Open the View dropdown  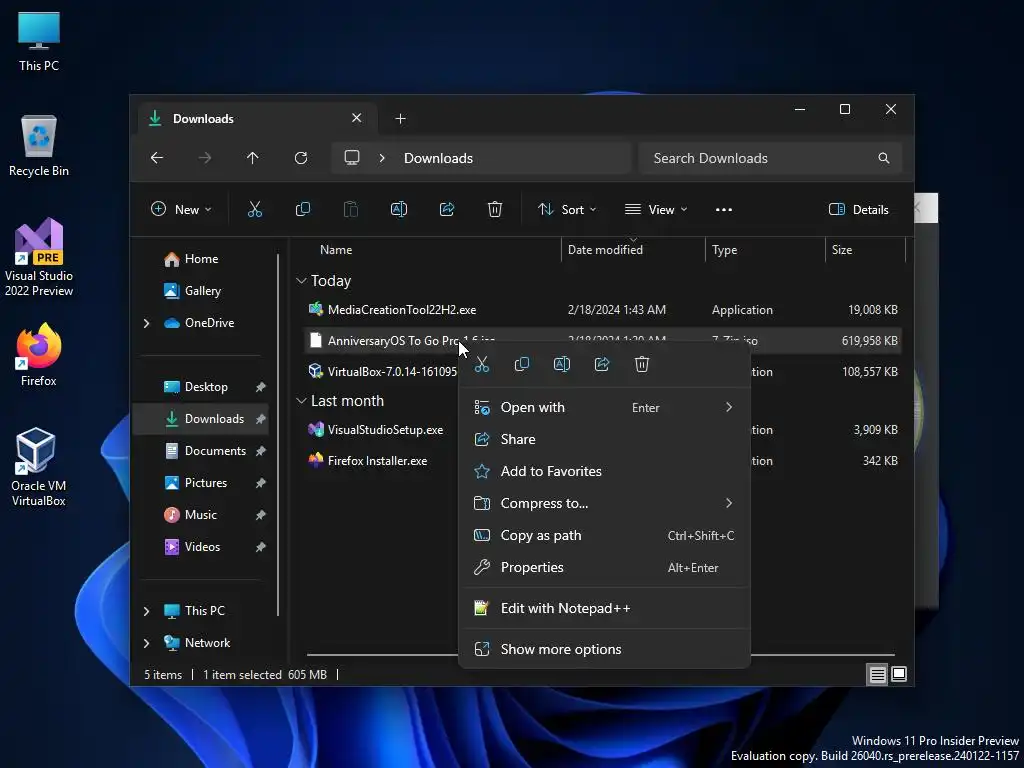656,210
